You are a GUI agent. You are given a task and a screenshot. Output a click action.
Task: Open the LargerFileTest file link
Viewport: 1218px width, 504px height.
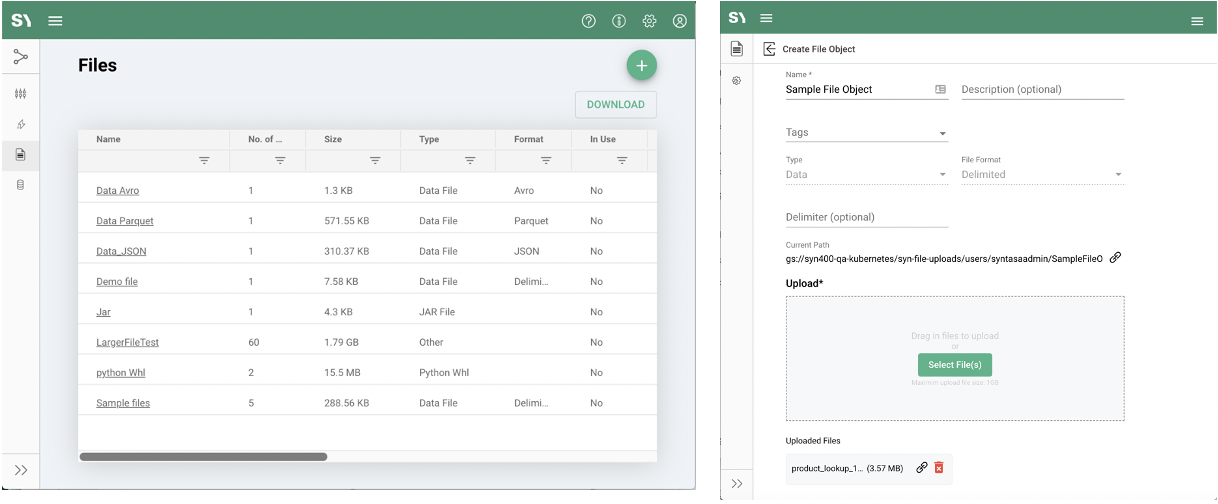(x=127, y=343)
